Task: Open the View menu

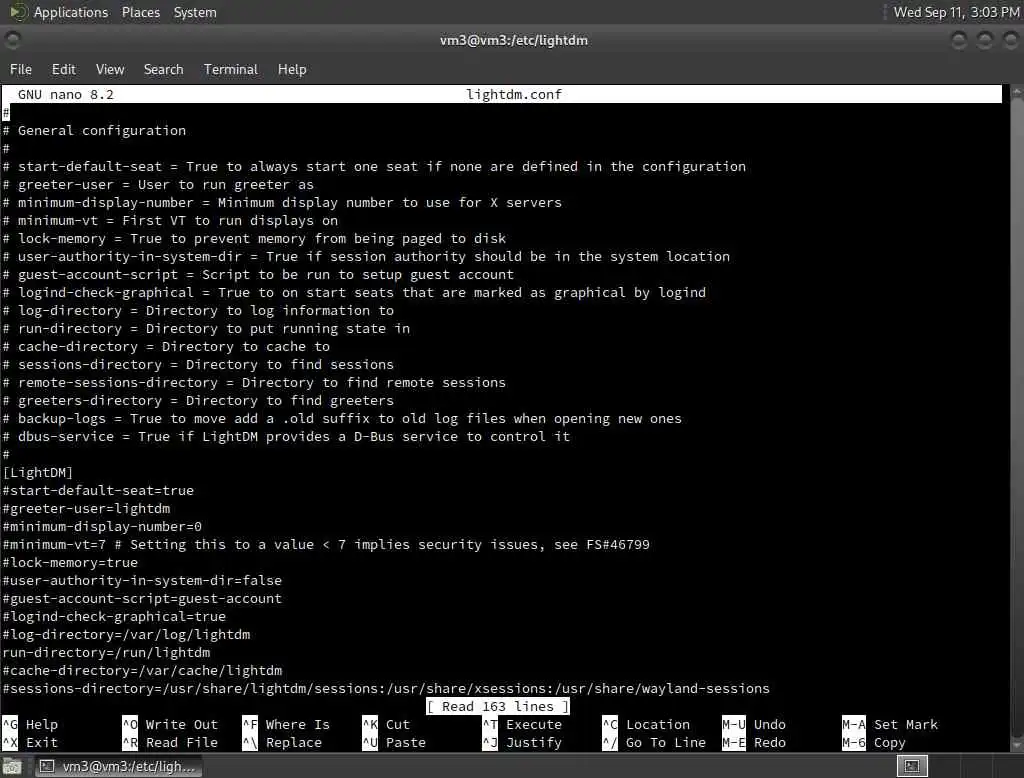Action: [110, 69]
